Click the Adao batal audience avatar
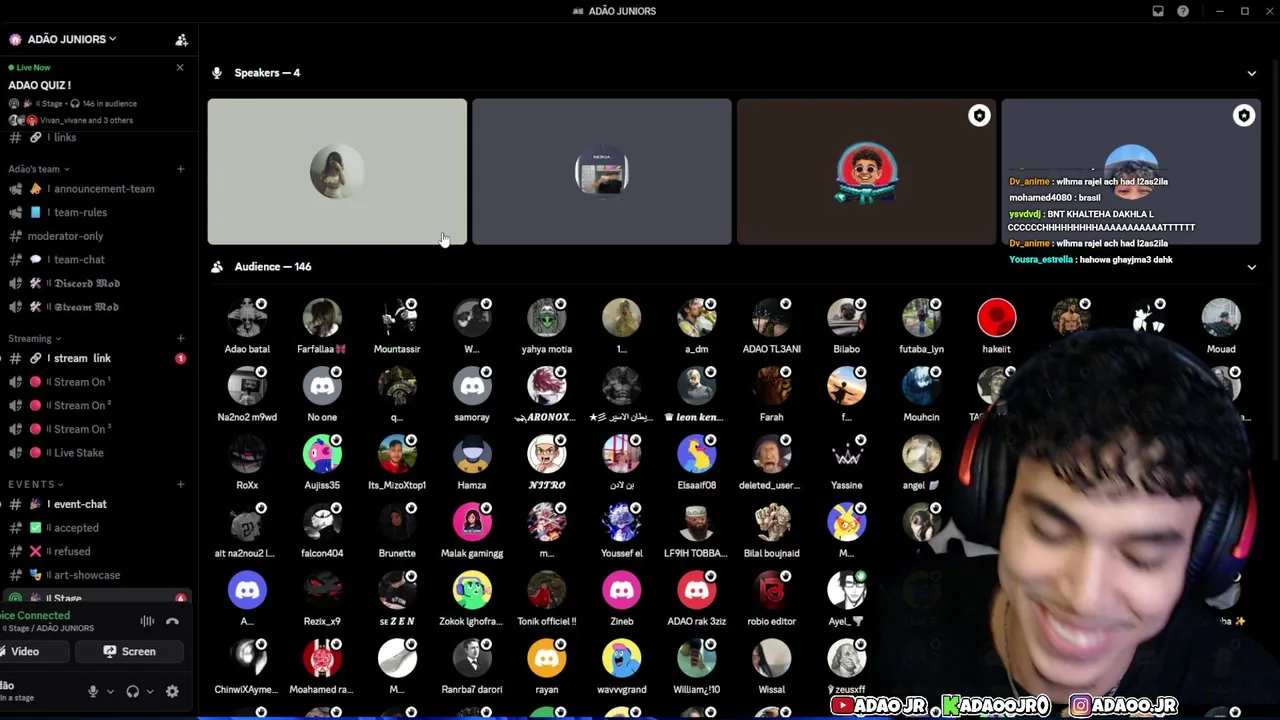The height and width of the screenshot is (720, 1280). click(247, 319)
